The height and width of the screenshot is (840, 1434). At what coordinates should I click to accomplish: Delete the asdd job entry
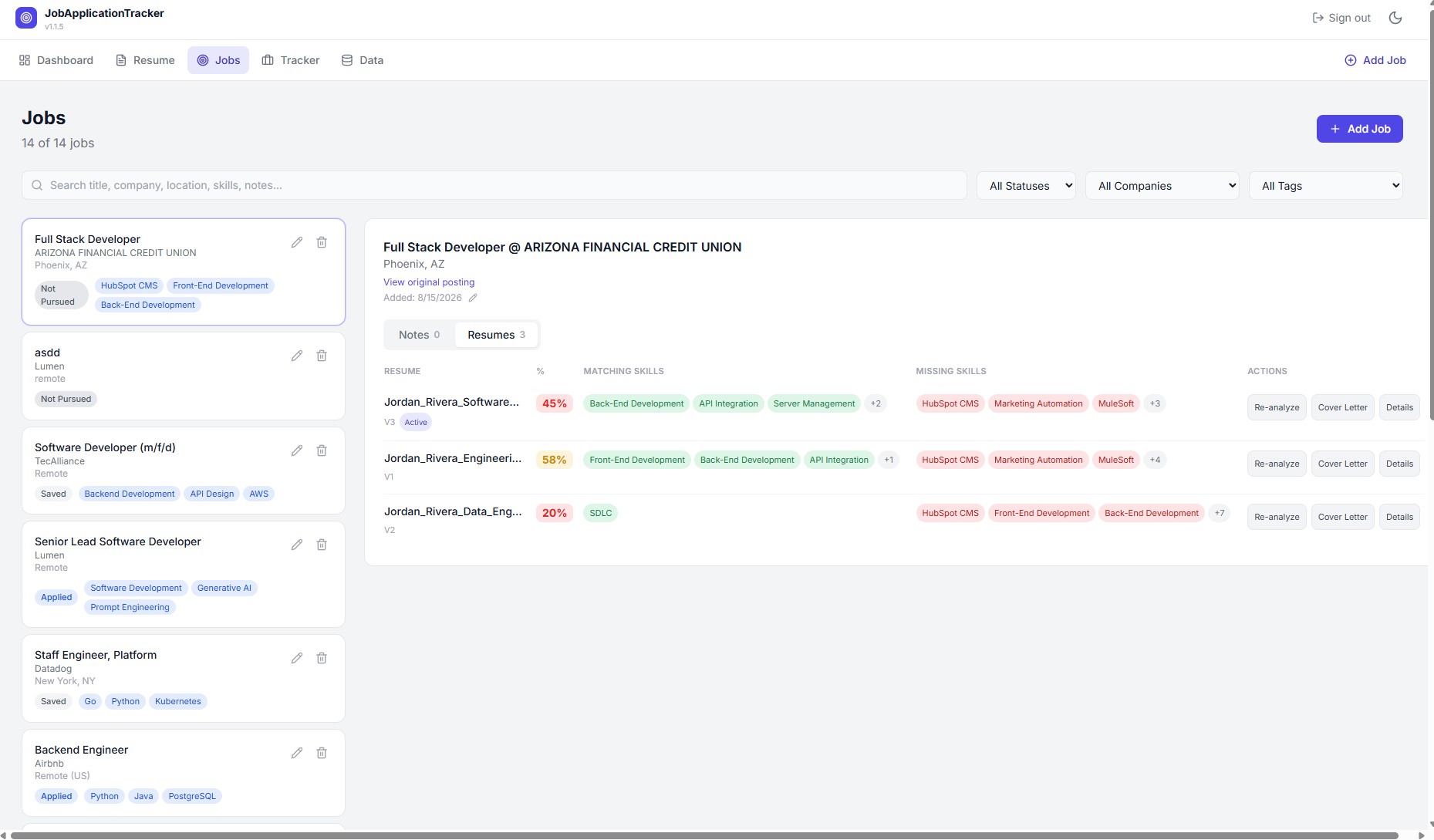point(322,356)
